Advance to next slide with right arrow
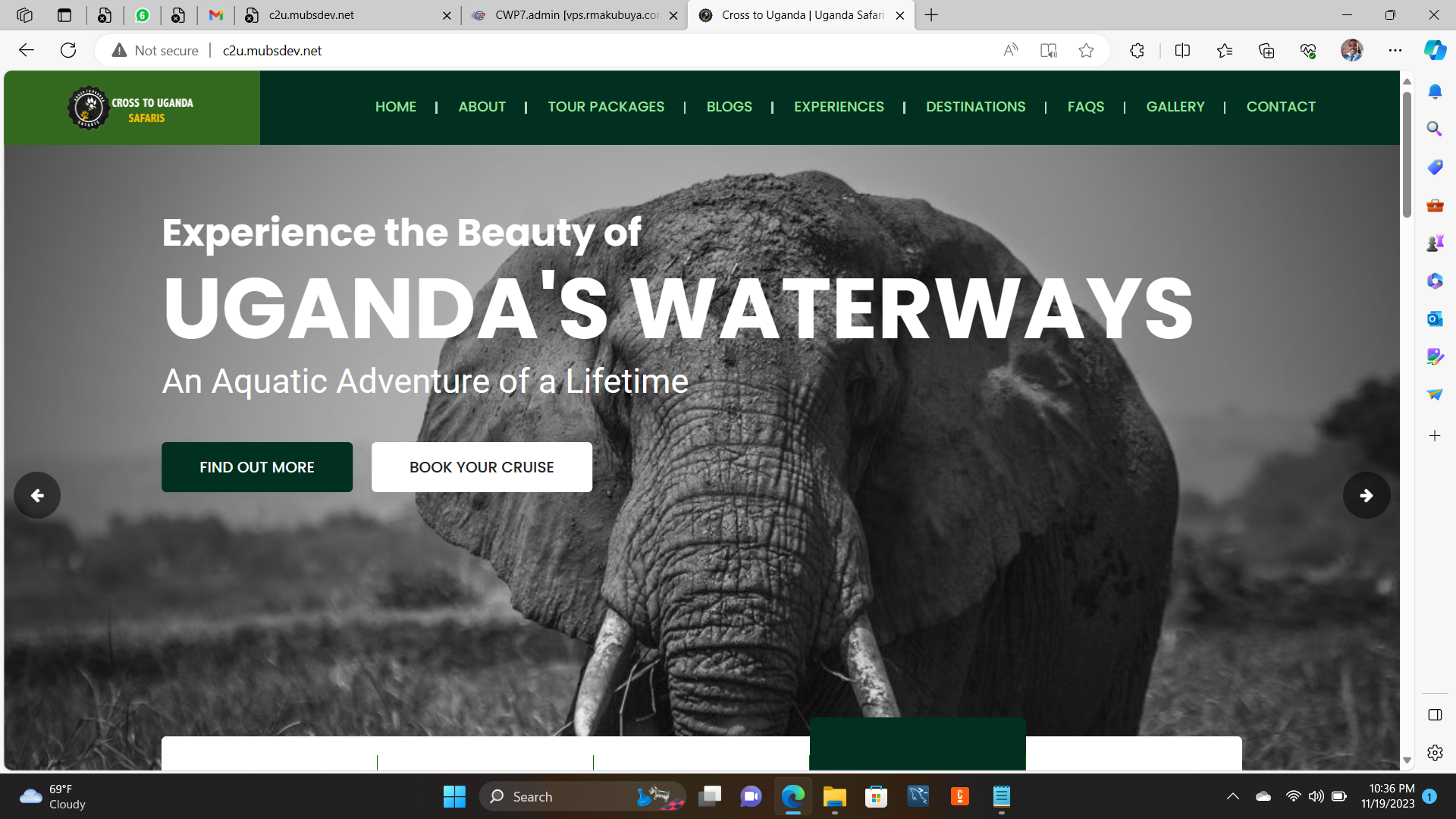The image size is (1456, 819). pyautogui.click(x=1367, y=495)
